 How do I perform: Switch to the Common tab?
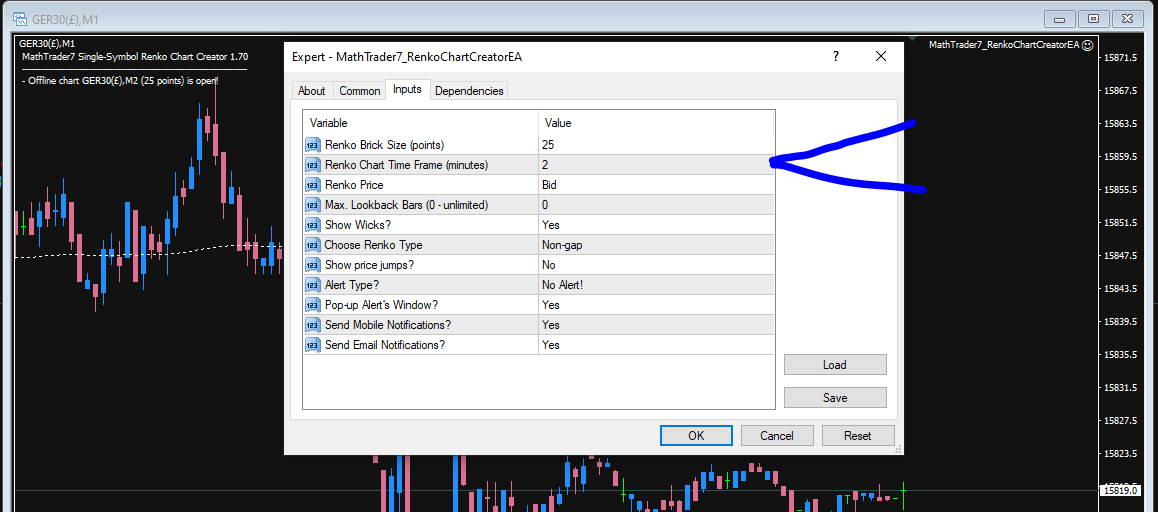pyautogui.click(x=360, y=91)
